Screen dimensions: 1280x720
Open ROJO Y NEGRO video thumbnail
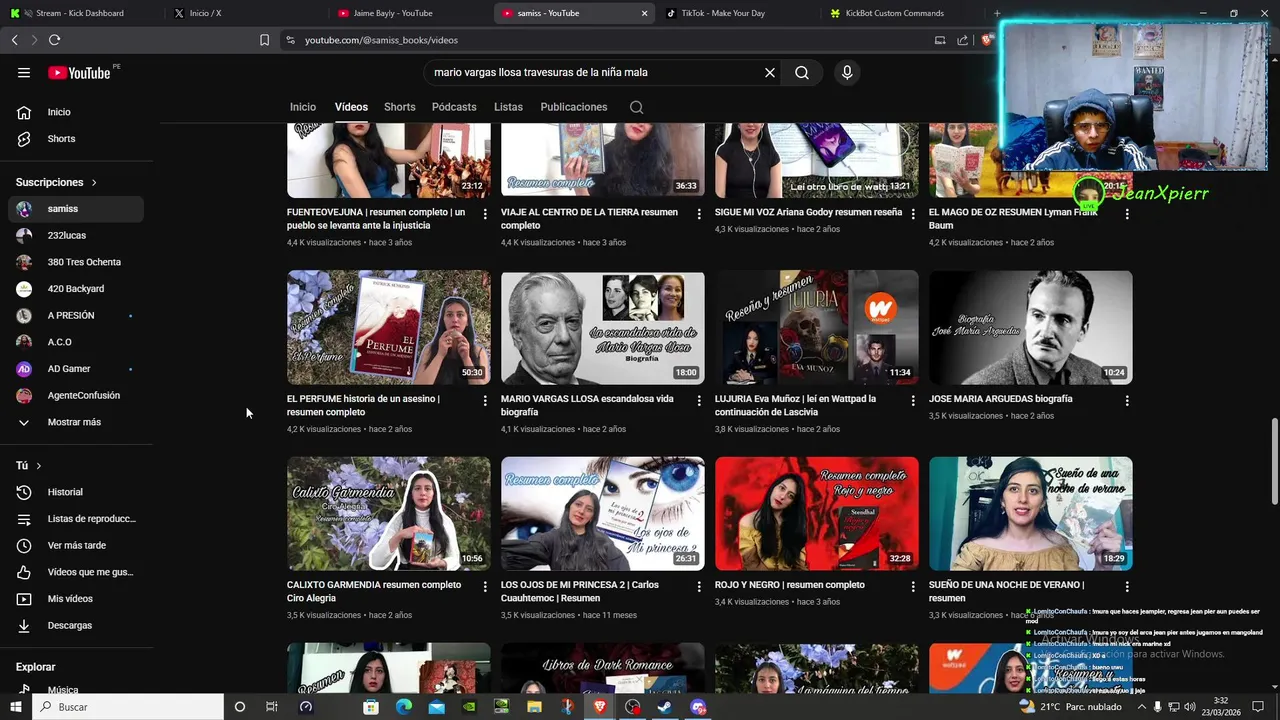click(x=817, y=514)
